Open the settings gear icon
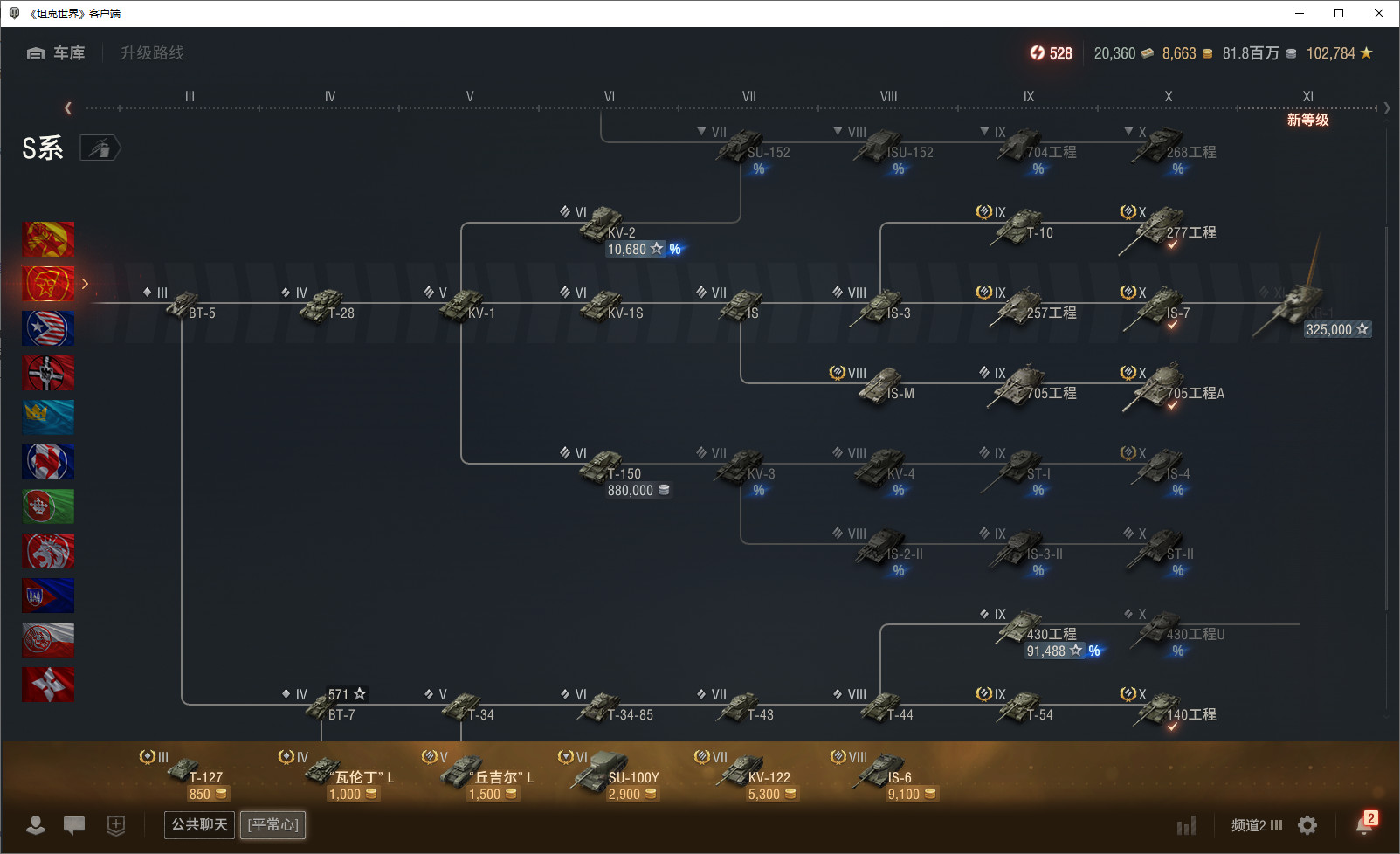The image size is (1400, 854). tap(1307, 825)
